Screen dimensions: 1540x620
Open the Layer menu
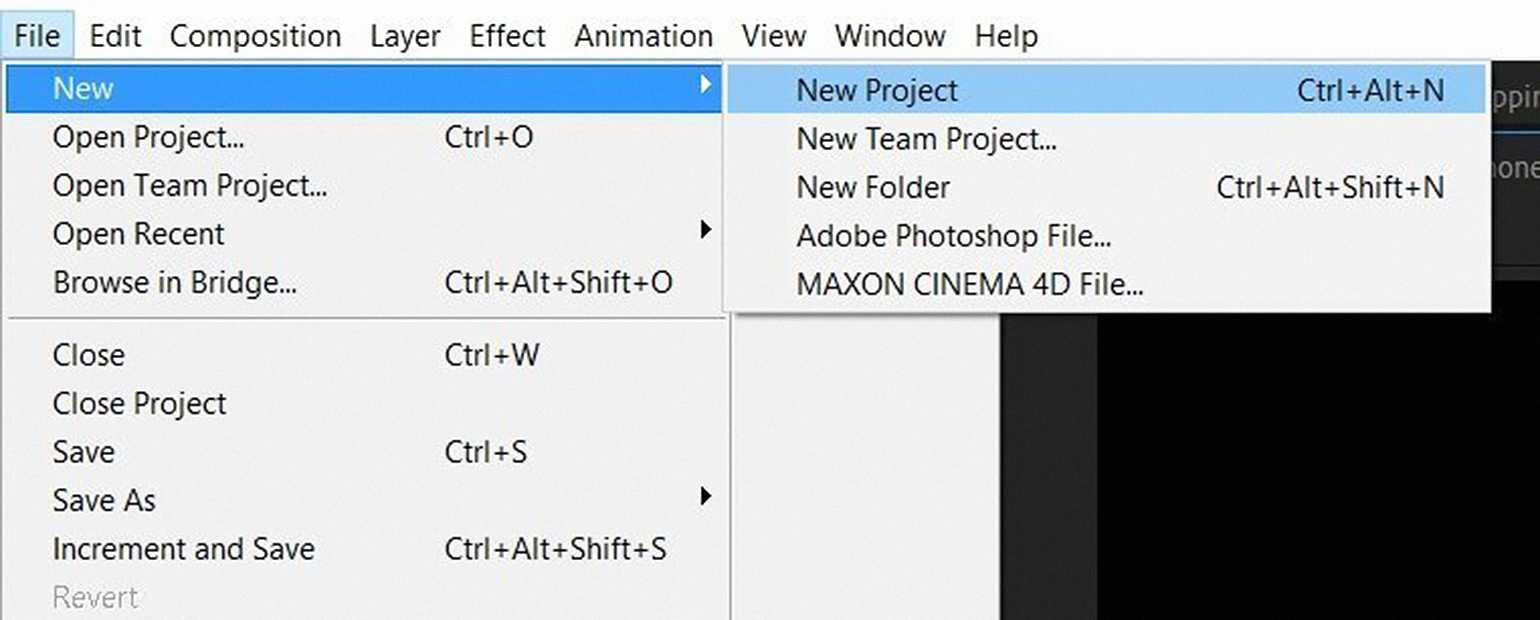click(x=405, y=37)
